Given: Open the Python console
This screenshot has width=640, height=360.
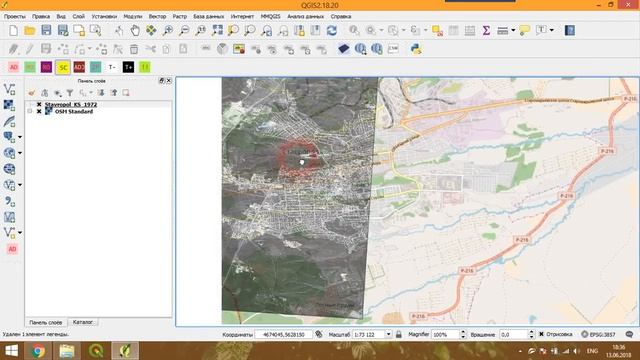Looking at the screenshot, I should pos(416,49).
